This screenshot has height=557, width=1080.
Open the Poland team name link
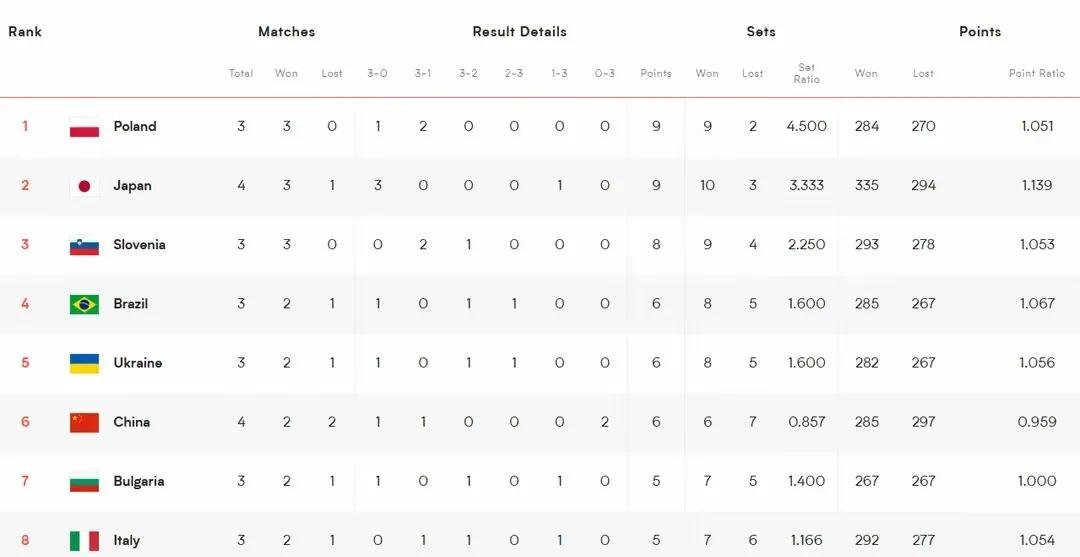(x=135, y=126)
